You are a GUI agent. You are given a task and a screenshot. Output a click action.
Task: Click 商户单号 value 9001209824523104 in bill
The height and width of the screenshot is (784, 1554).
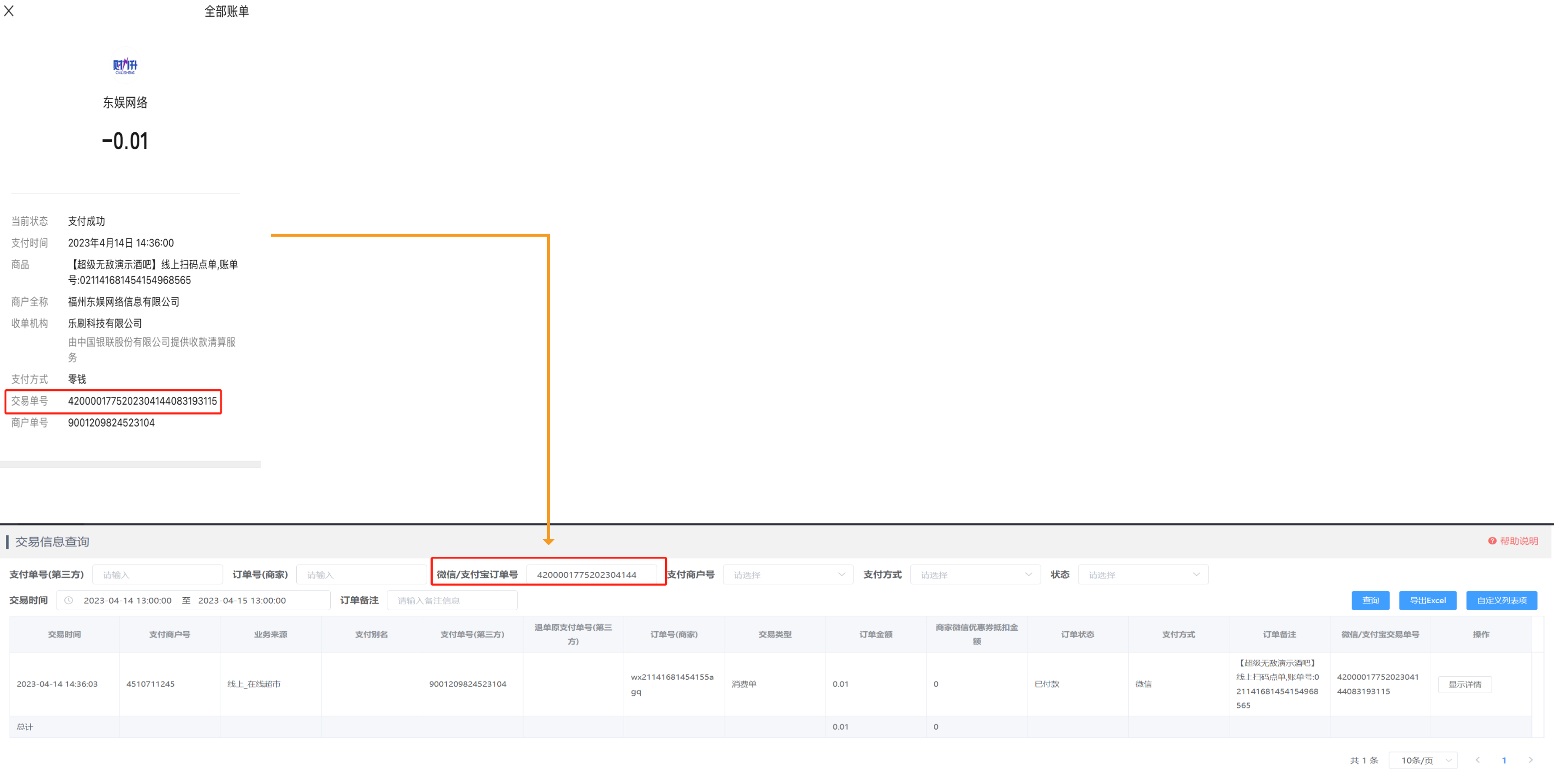111,423
